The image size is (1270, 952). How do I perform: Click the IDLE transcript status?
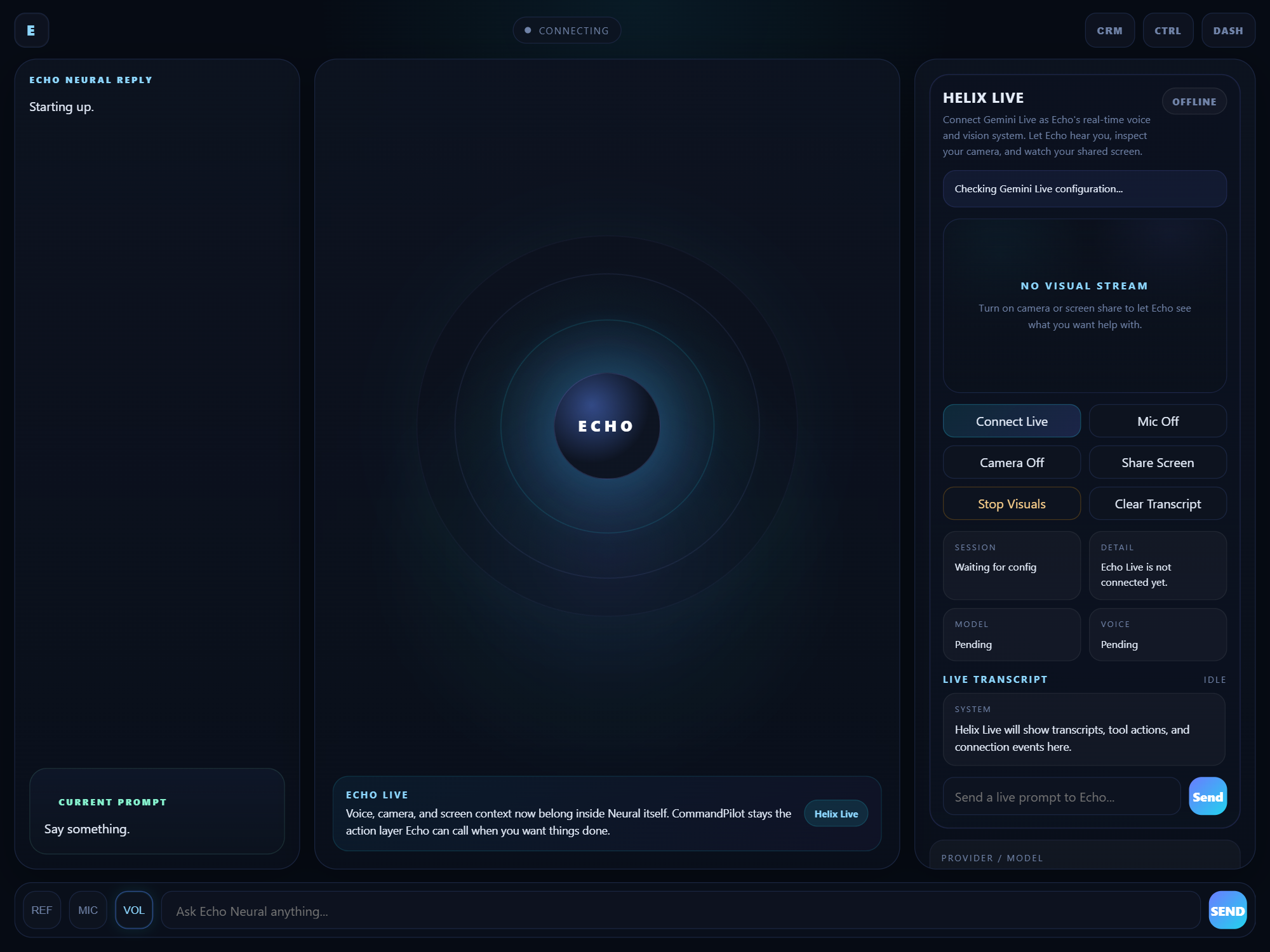pyautogui.click(x=1215, y=680)
